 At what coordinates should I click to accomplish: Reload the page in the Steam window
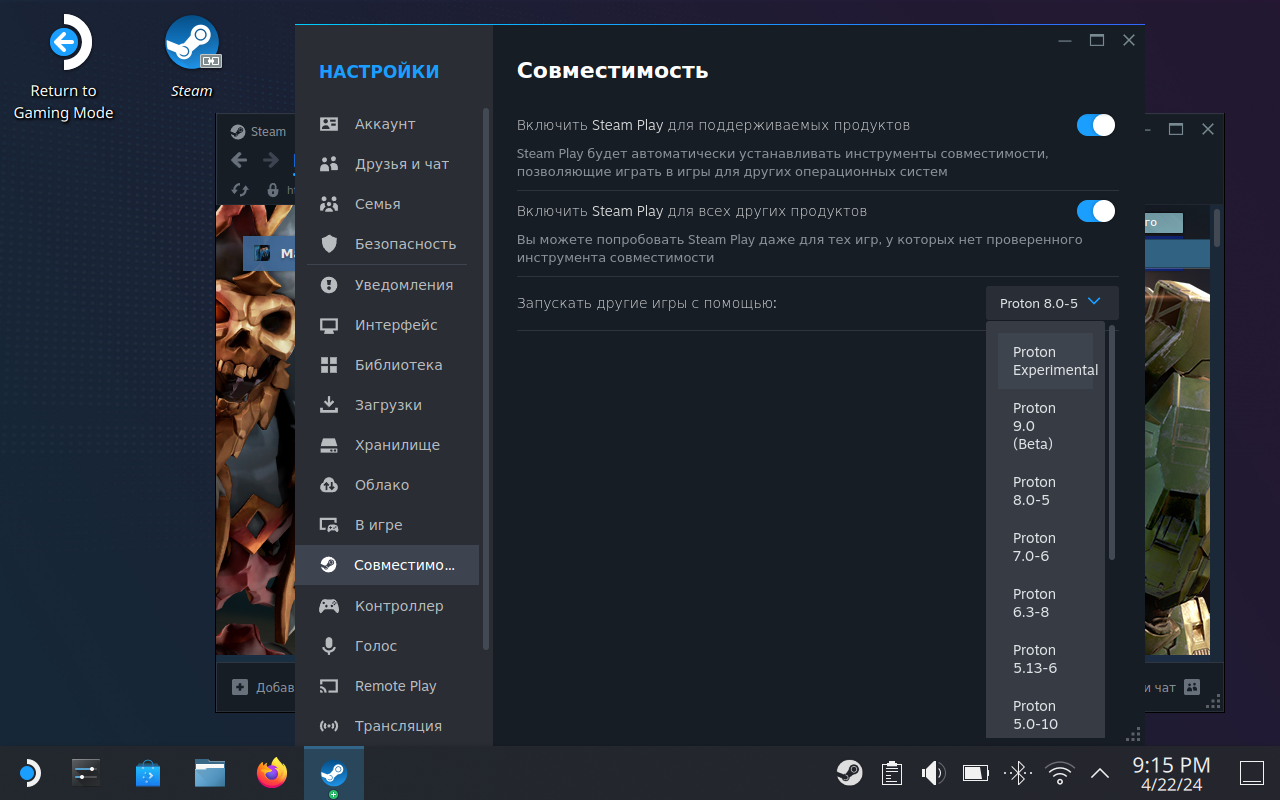click(240, 189)
